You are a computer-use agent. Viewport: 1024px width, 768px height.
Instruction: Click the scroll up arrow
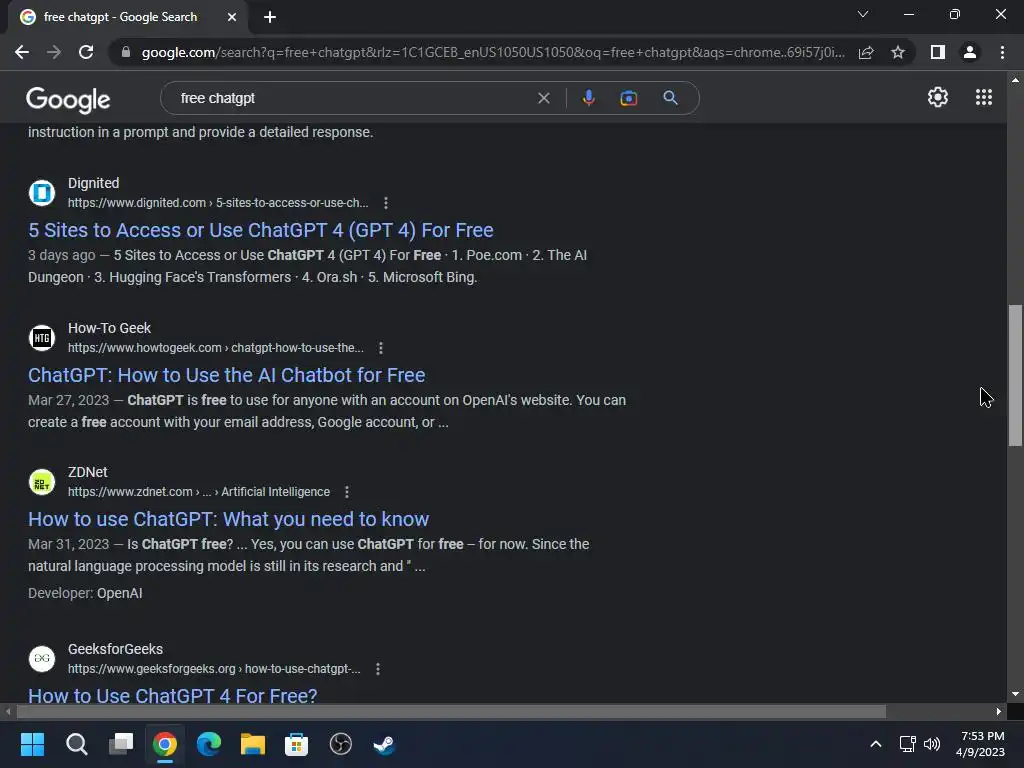(x=1015, y=80)
